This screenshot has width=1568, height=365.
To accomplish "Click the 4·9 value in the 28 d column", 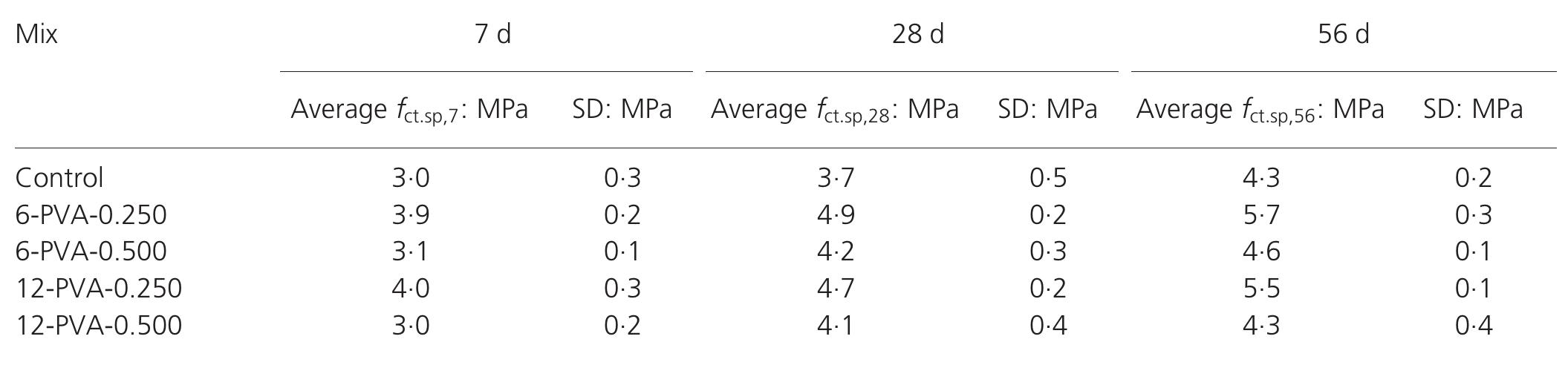I will point(836,215).
